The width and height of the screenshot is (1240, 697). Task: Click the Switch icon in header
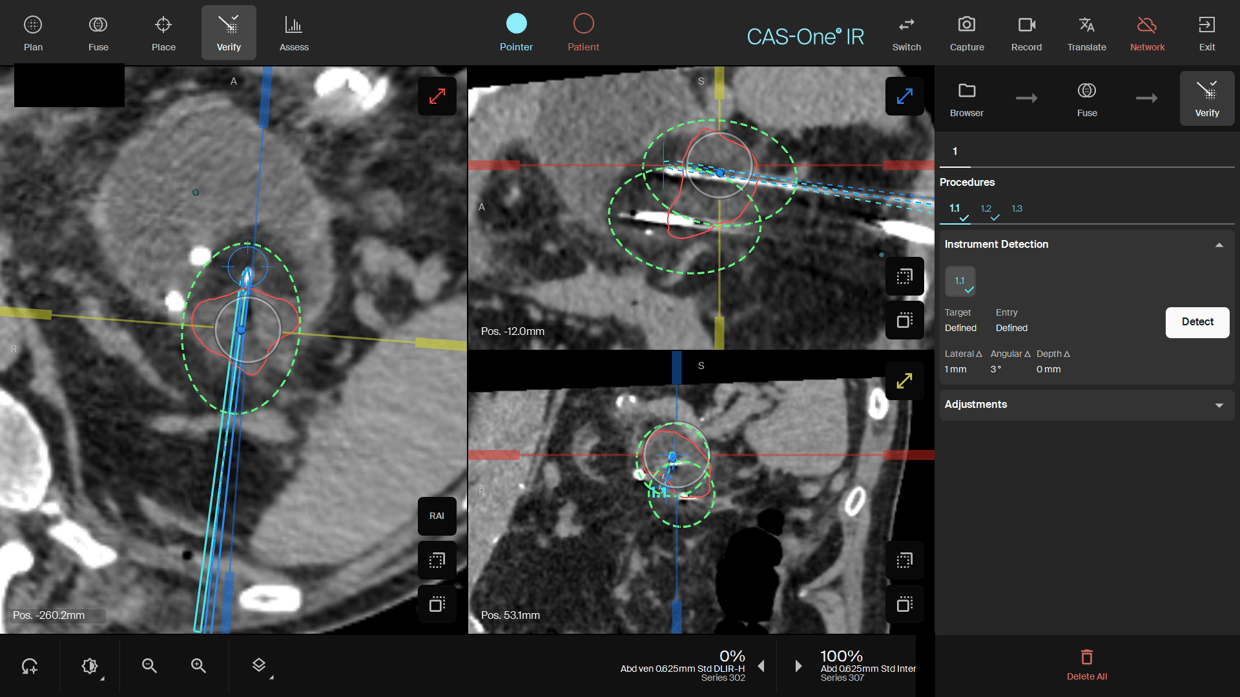[x=906, y=33]
